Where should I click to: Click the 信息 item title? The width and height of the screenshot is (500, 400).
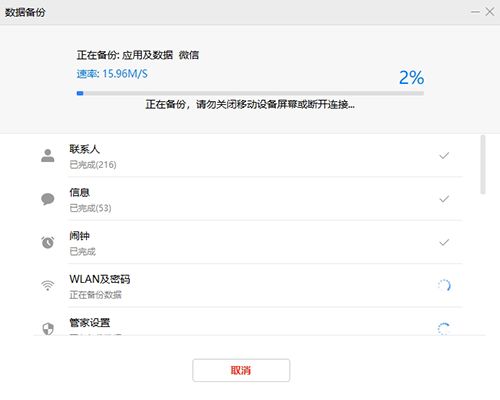[79, 192]
